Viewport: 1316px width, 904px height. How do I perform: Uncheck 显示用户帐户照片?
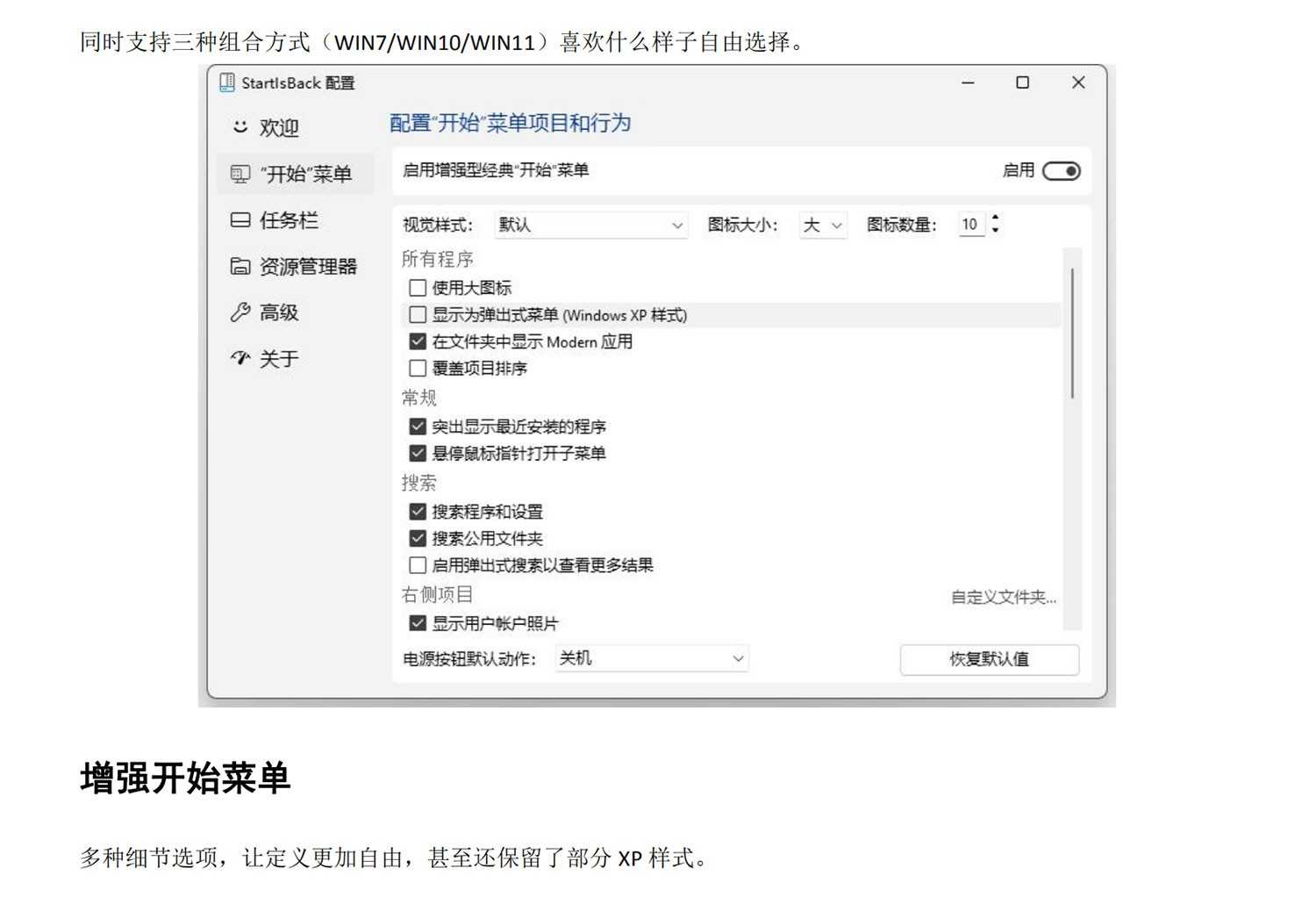click(x=418, y=623)
